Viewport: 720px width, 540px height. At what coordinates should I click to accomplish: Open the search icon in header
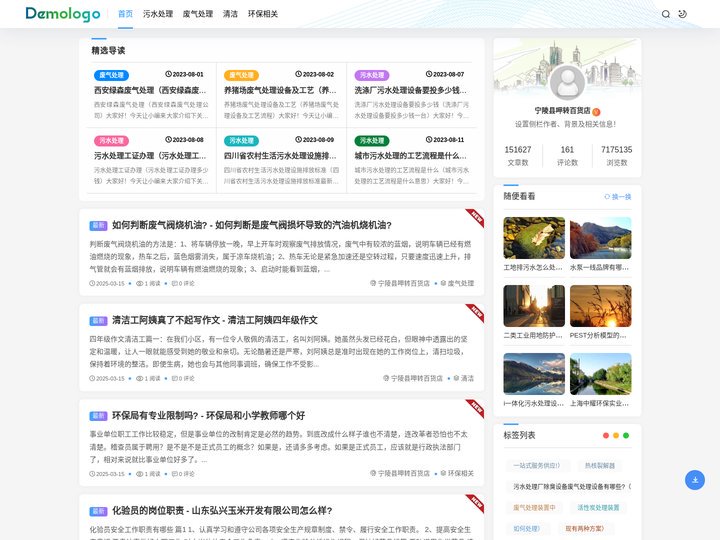pos(665,14)
